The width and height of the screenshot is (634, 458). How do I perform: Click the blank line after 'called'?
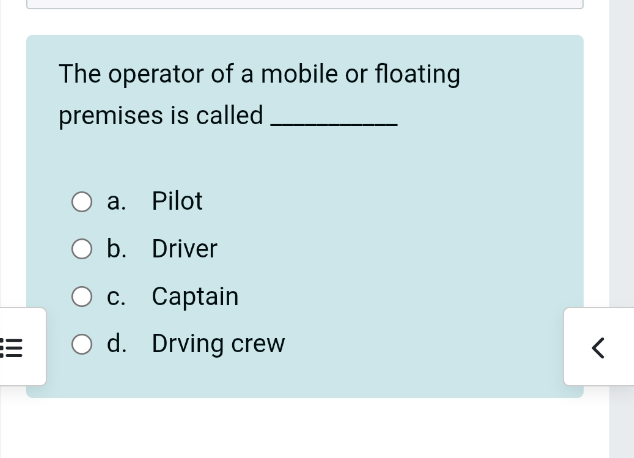[x=334, y=125]
